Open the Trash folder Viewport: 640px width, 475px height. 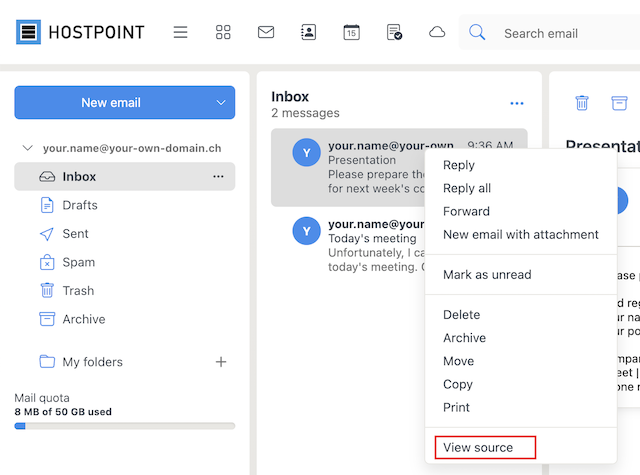click(124, 291)
